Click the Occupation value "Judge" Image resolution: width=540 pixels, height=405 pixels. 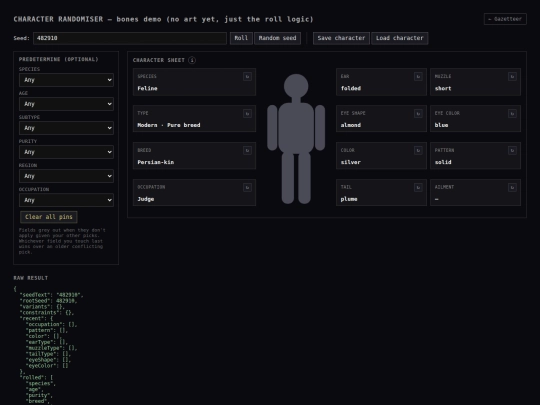(146, 199)
